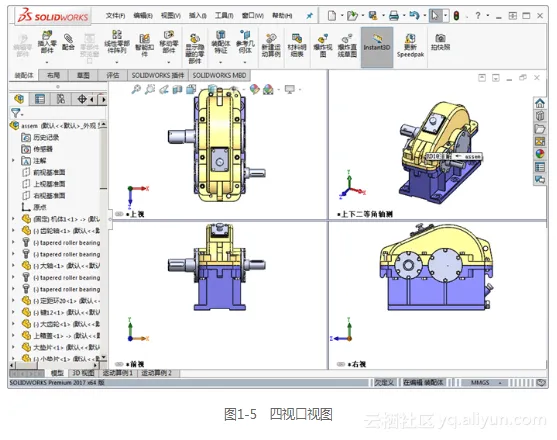Click the Rebuild traffic light icon
557x440 pixels.
tap(456, 16)
